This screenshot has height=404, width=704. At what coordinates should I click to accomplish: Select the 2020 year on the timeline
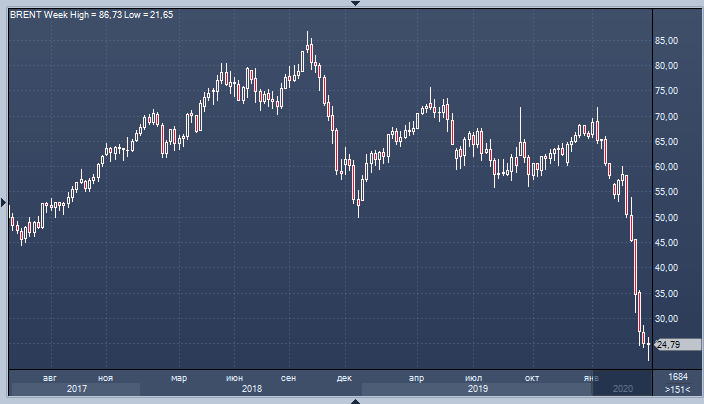(x=622, y=388)
